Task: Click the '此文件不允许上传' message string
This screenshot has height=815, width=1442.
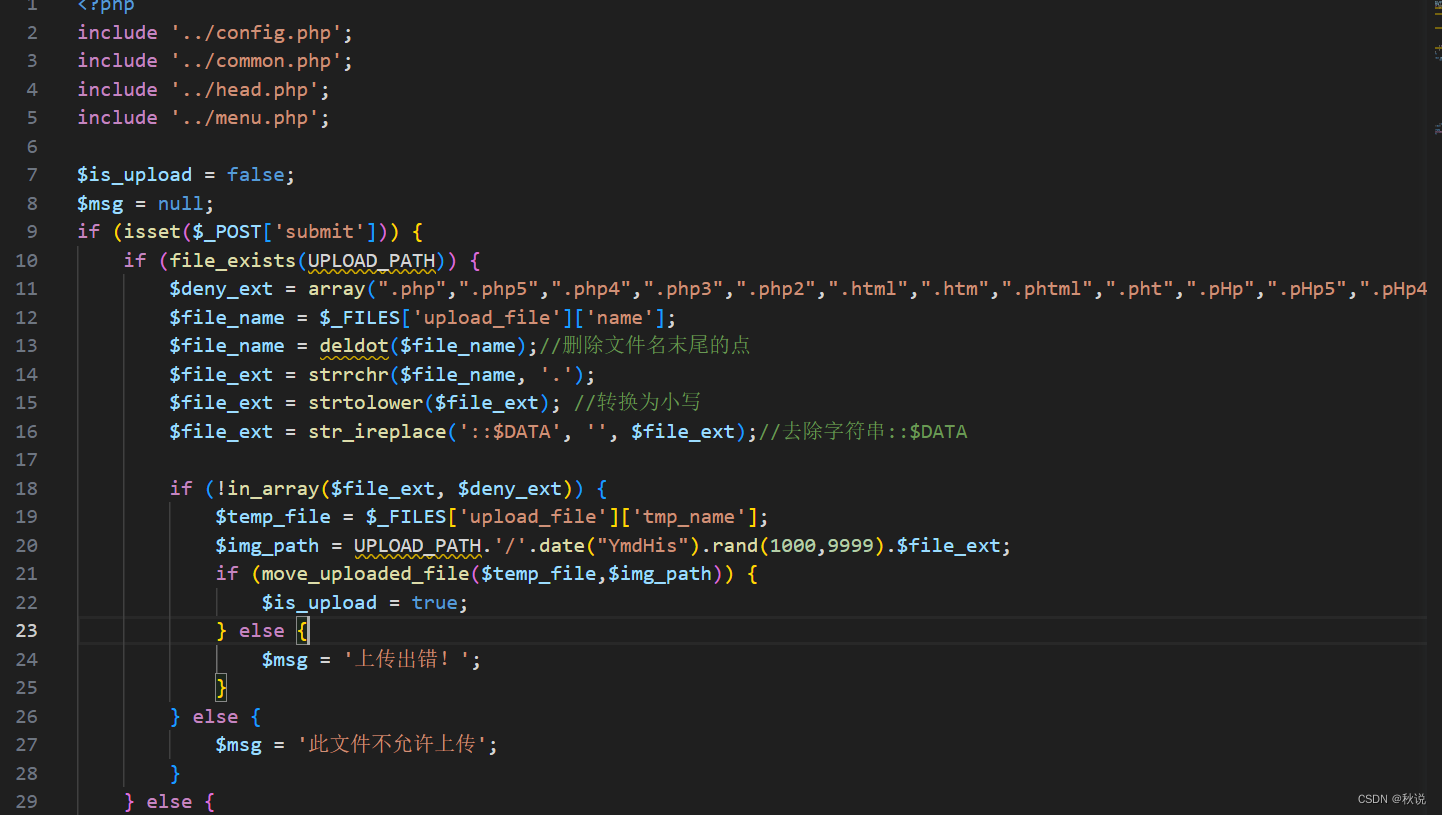Action: point(394,745)
